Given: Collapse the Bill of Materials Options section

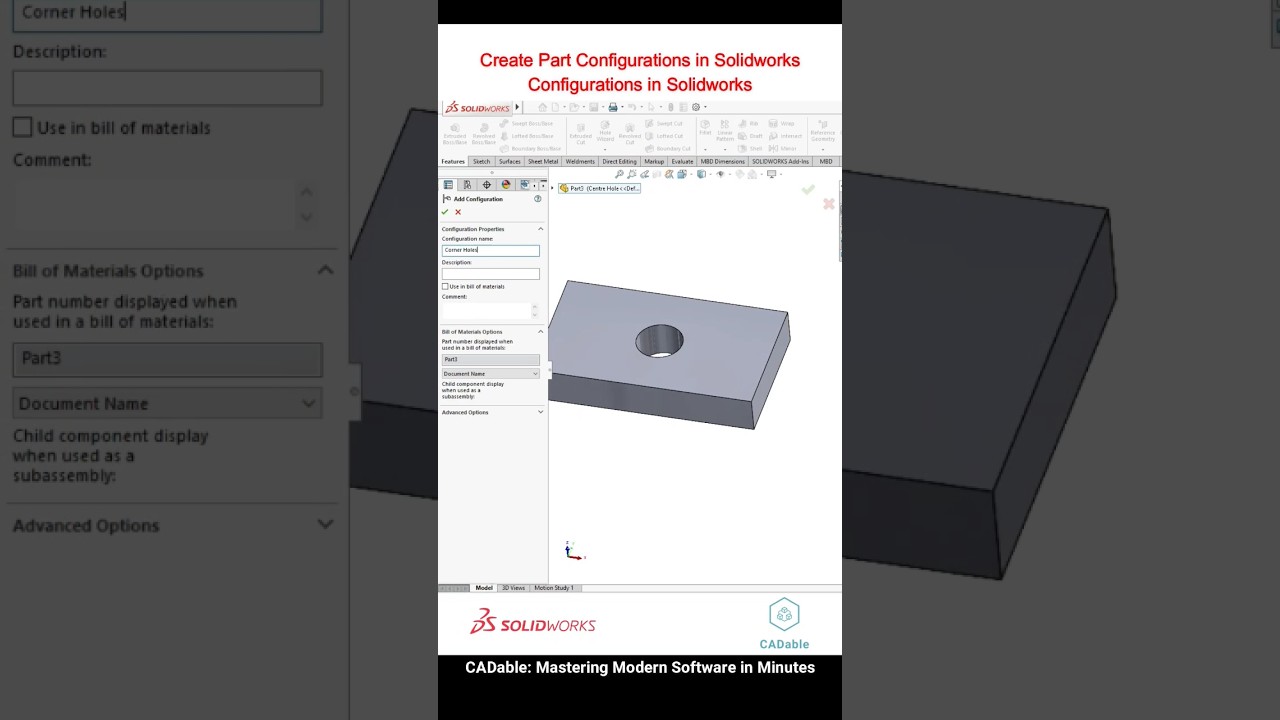Looking at the screenshot, I should (541, 332).
